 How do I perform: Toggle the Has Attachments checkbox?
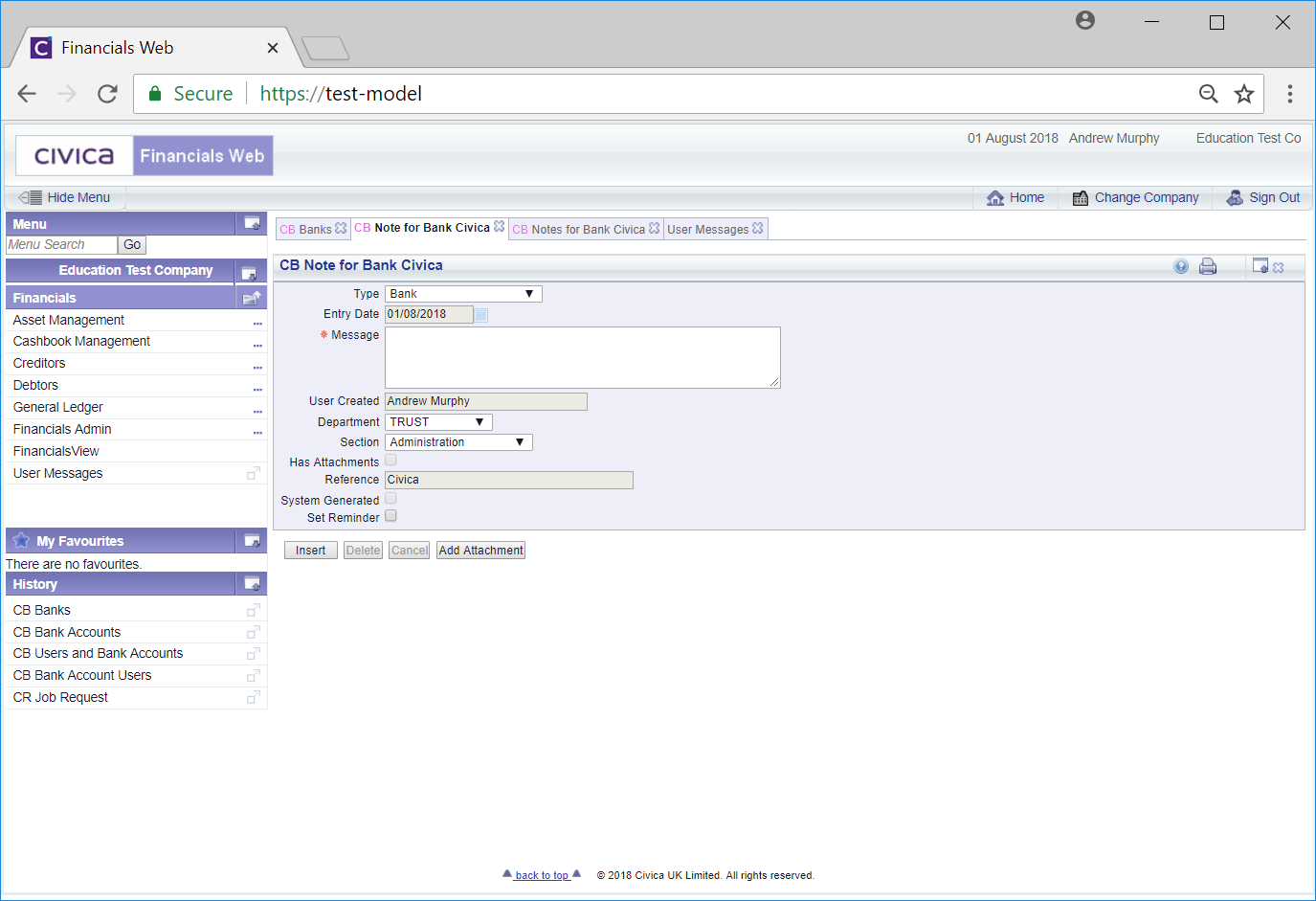[x=390, y=461]
